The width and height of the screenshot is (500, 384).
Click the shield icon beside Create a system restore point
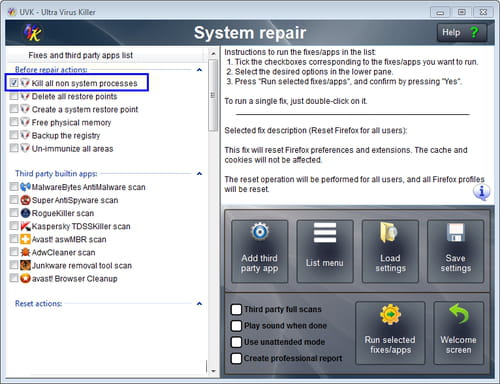click(x=25, y=109)
